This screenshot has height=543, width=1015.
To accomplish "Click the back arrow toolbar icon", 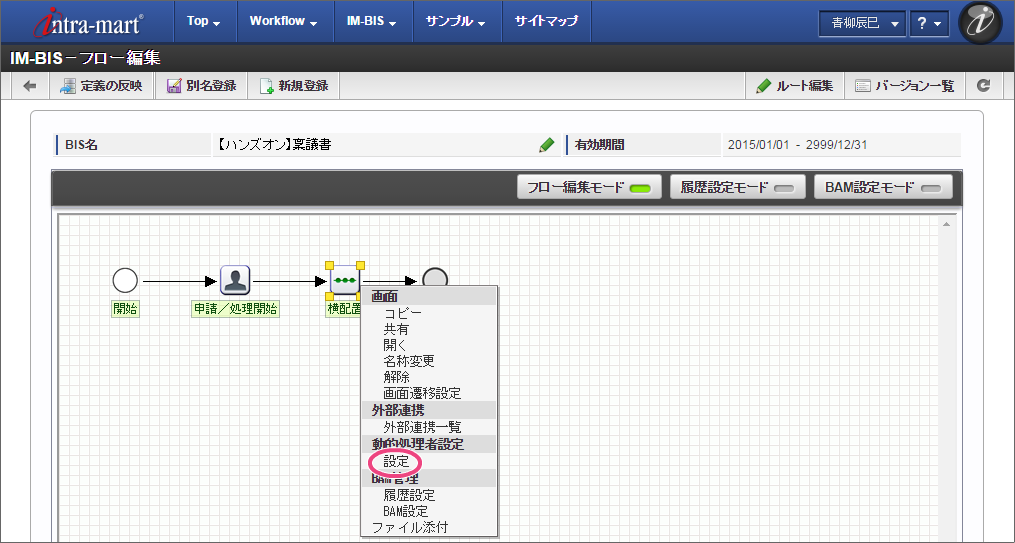I will 30,85.
